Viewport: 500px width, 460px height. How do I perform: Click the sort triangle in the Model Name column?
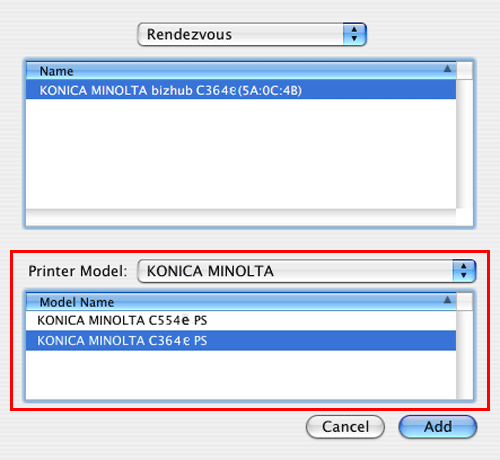tap(447, 300)
